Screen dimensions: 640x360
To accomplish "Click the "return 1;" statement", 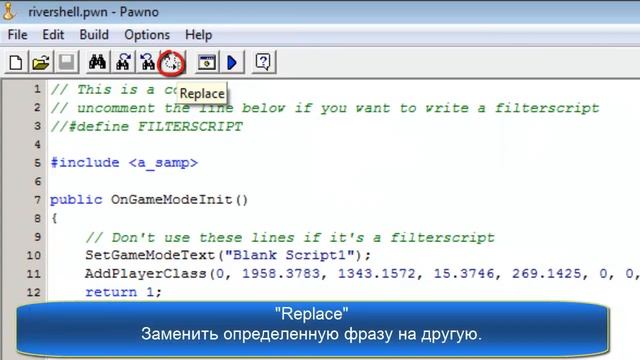I will tap(123, 292).
